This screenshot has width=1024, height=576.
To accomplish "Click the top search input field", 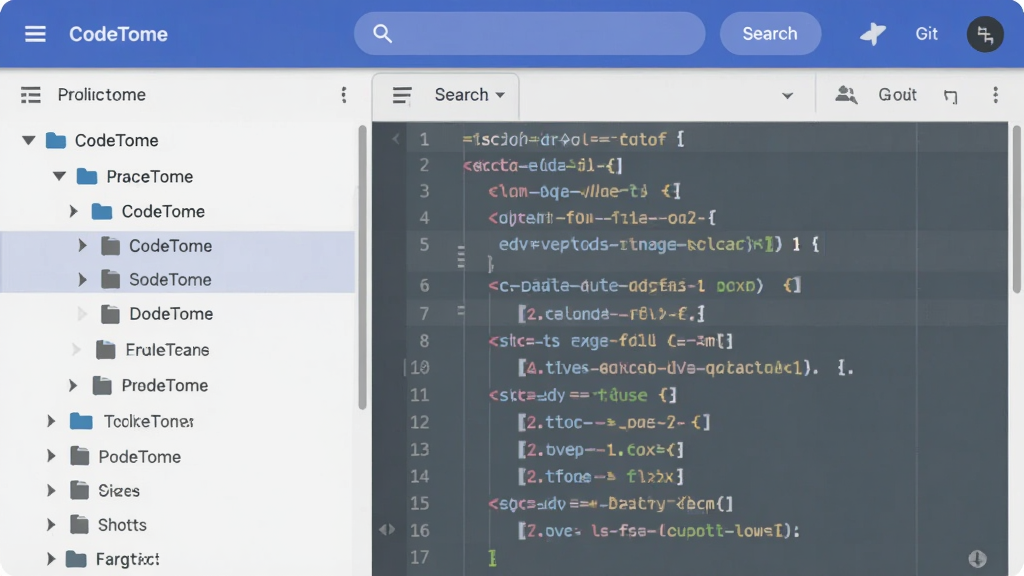I will click(529, 33).
